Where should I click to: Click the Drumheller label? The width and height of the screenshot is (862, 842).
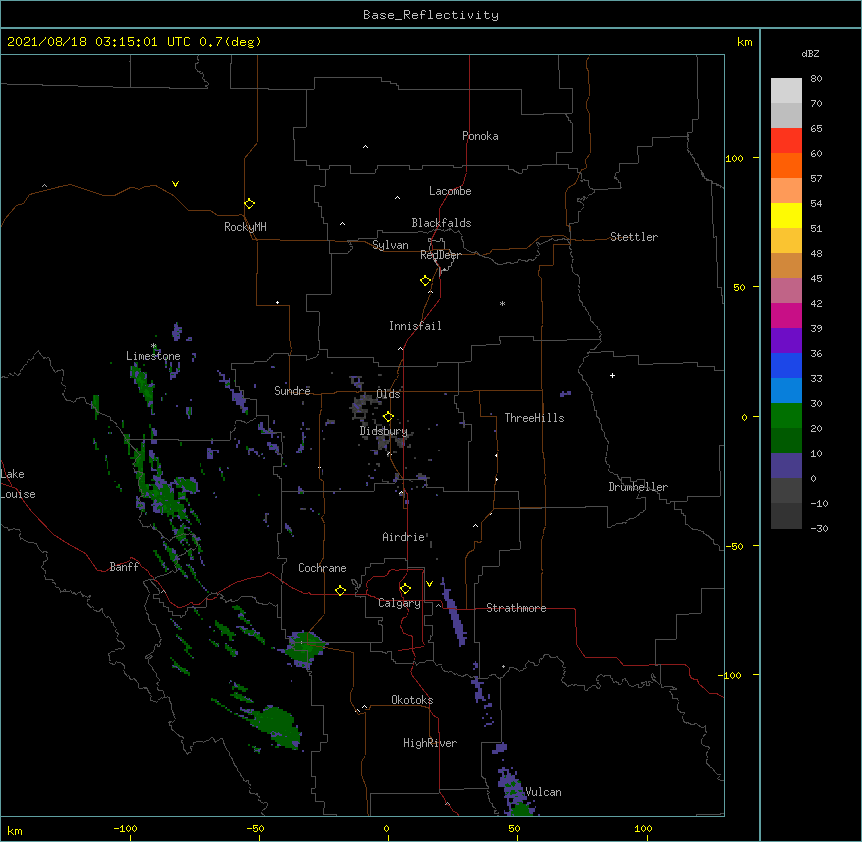[x=638, y=487]
